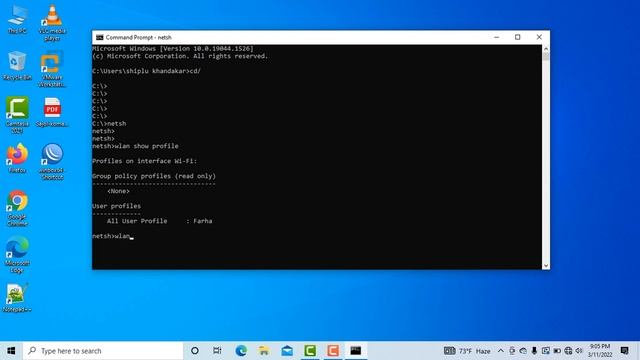Click scrollbar up arrow in Command Prompt
The image size is (640, 360).
point(546,49)
